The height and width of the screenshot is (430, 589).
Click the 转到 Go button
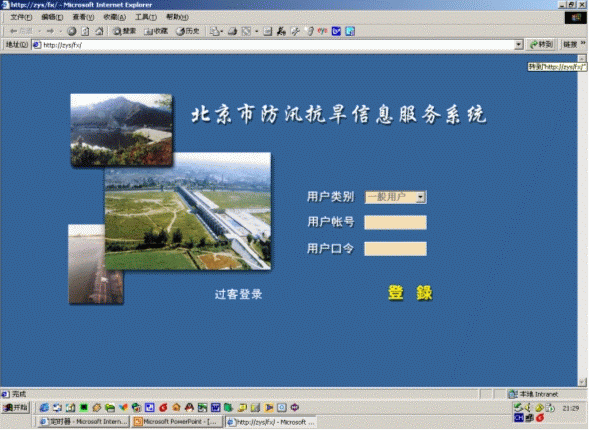point(541,44)
